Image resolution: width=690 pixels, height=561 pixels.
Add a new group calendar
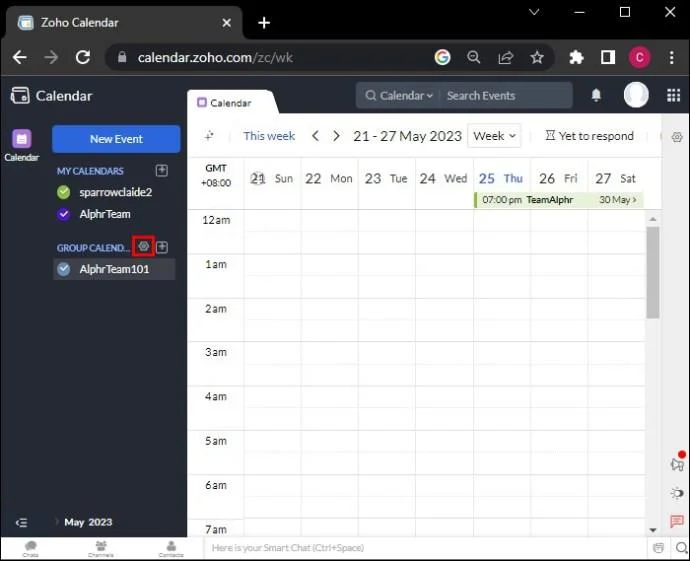click(x=162, y=247)
